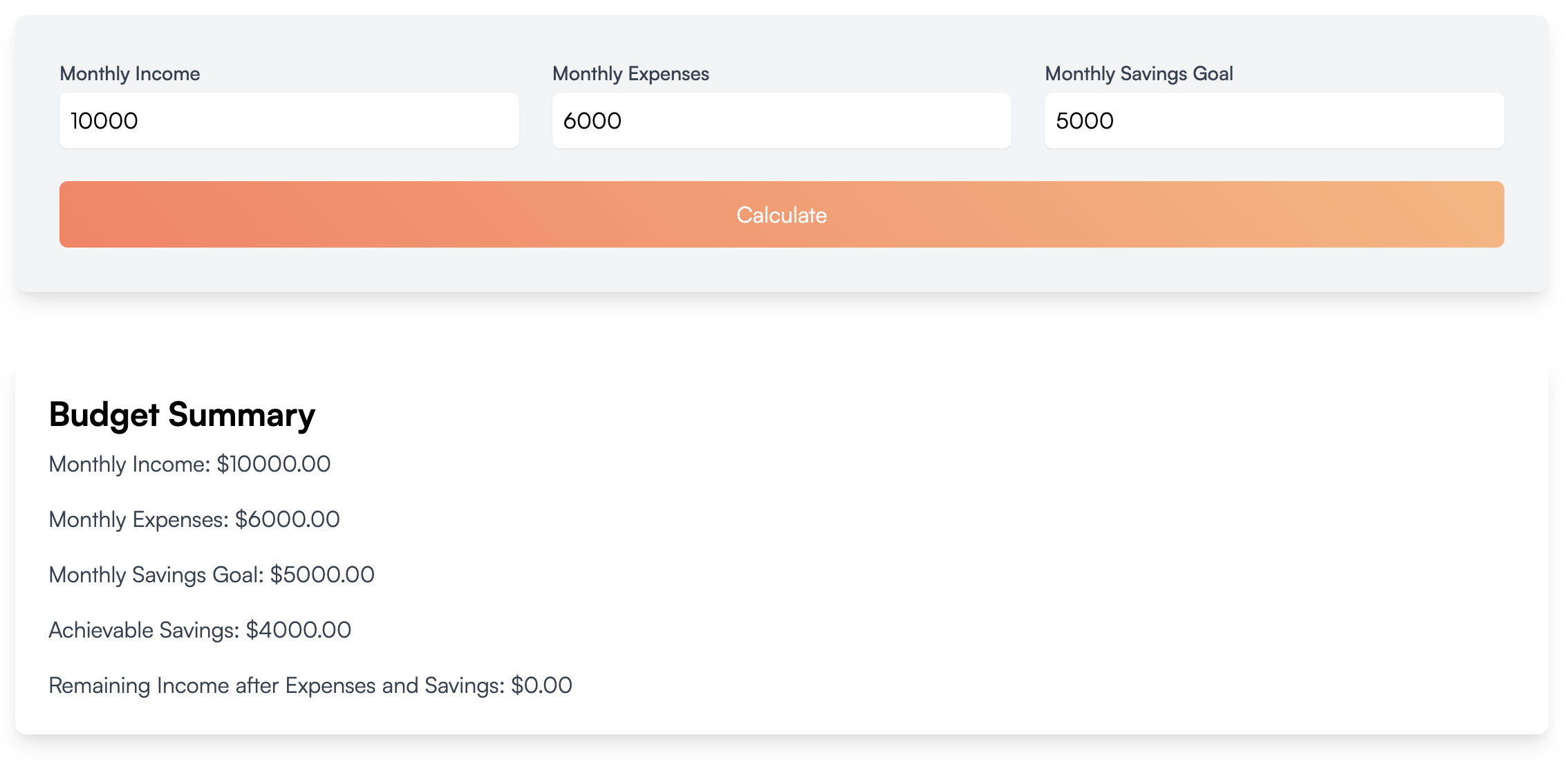Click the $5000.00 amount in the summary
The height and width of the screenshot is (769, 1568).
[322, 575]
